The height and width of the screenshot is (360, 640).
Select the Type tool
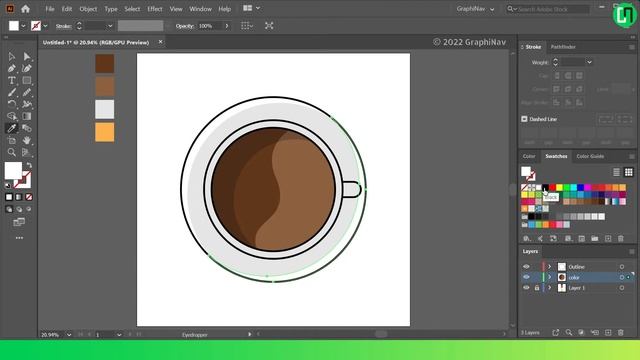[11, 80]
